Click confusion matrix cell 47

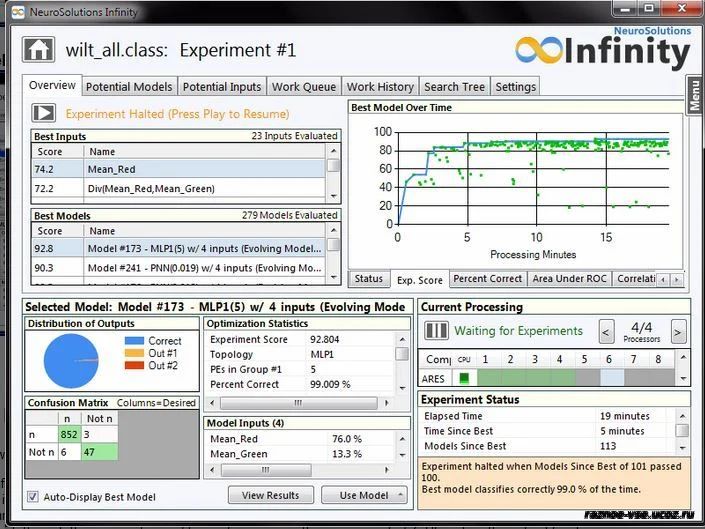(99, 452)
